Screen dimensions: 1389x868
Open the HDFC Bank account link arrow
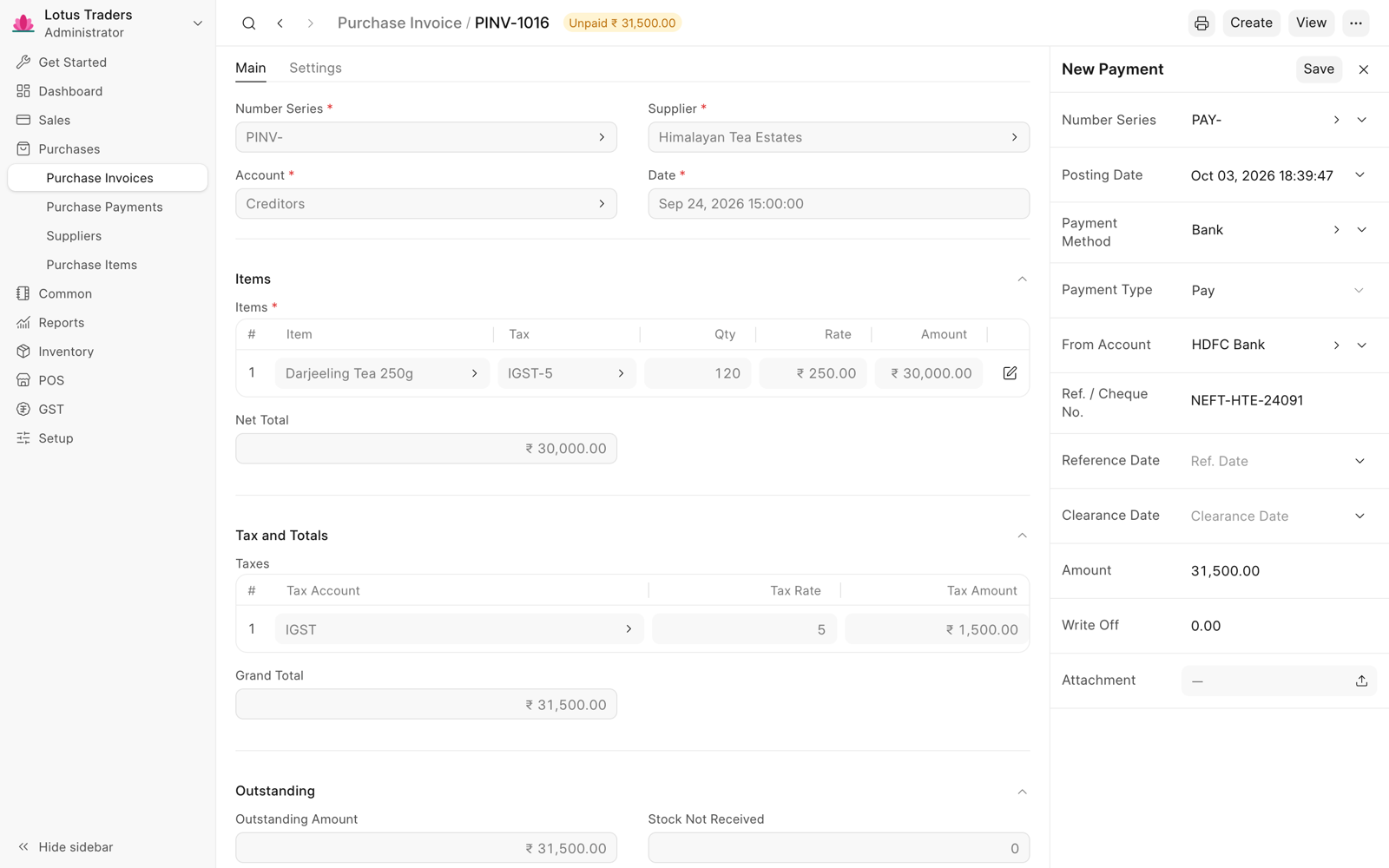tap(1336, 345)
